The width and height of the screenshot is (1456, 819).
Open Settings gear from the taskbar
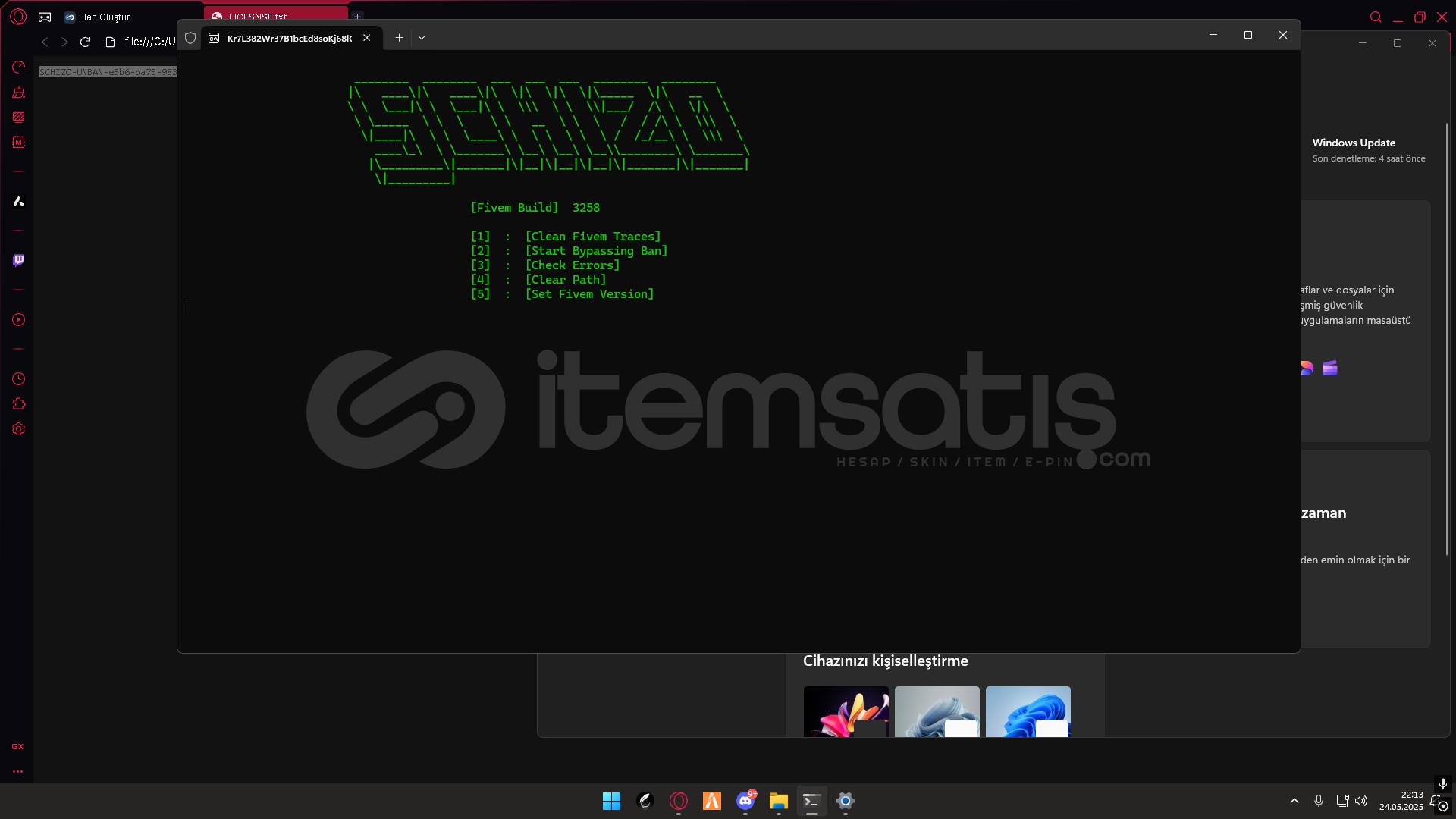(846, 801)
